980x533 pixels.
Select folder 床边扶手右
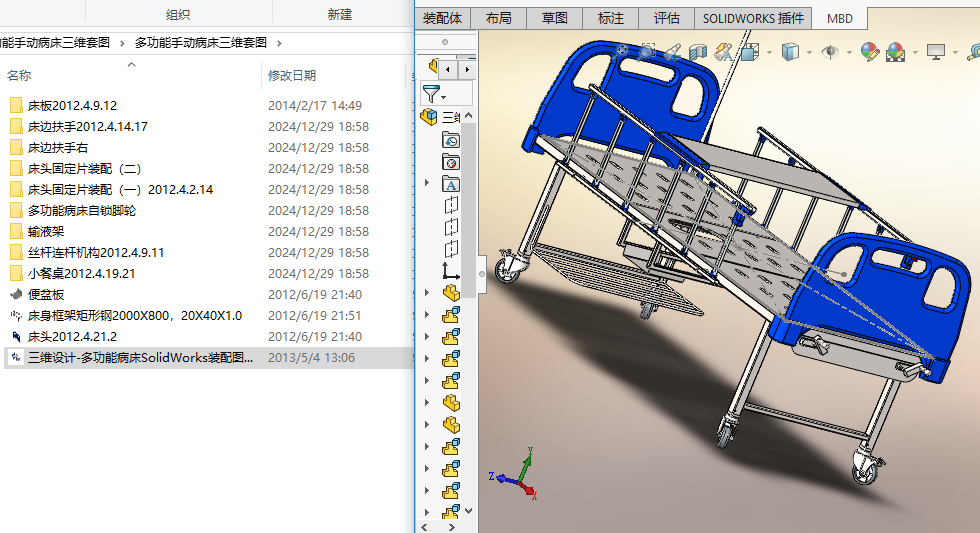(x=58, y=147)
